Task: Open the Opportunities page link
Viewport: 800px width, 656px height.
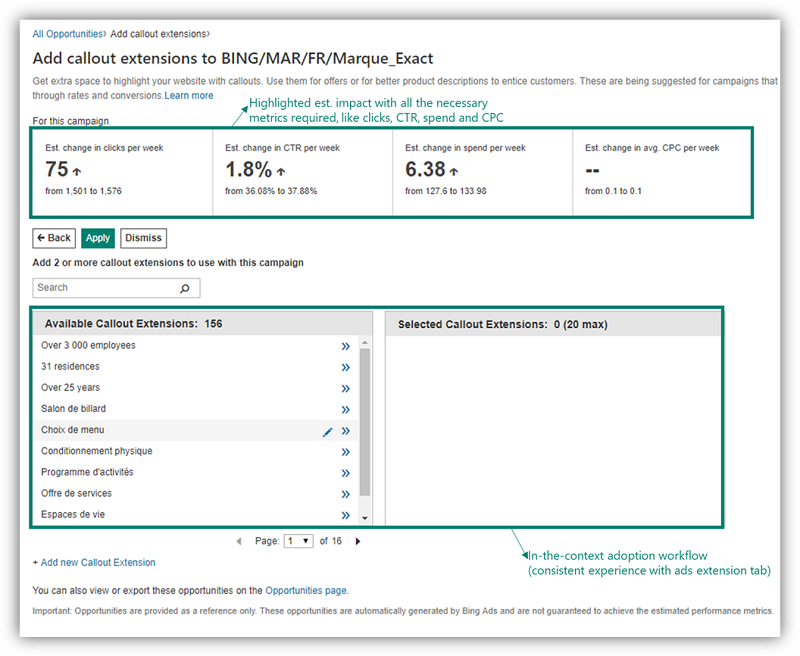Action: pos(306,591)
